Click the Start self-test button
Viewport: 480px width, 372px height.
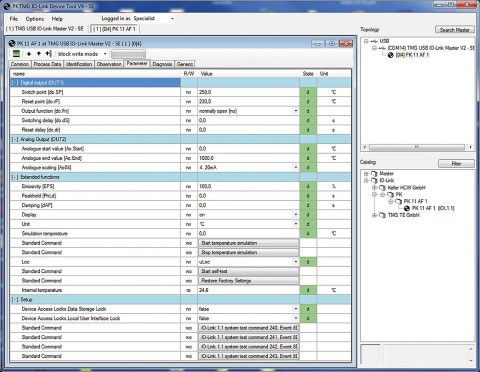coord(249,271)
